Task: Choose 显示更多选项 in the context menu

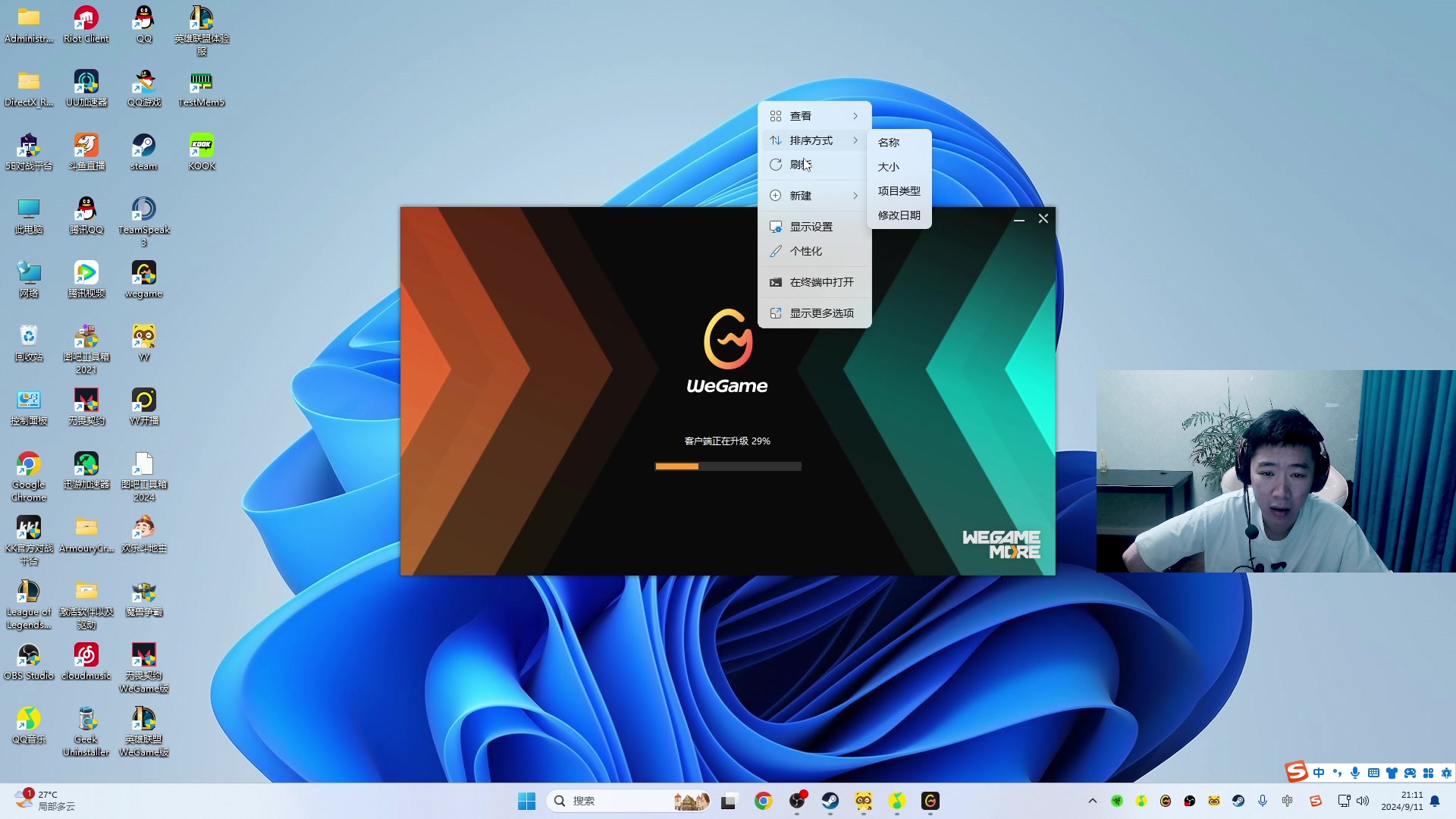Action: pyautogui.click(x=814, y=313)
